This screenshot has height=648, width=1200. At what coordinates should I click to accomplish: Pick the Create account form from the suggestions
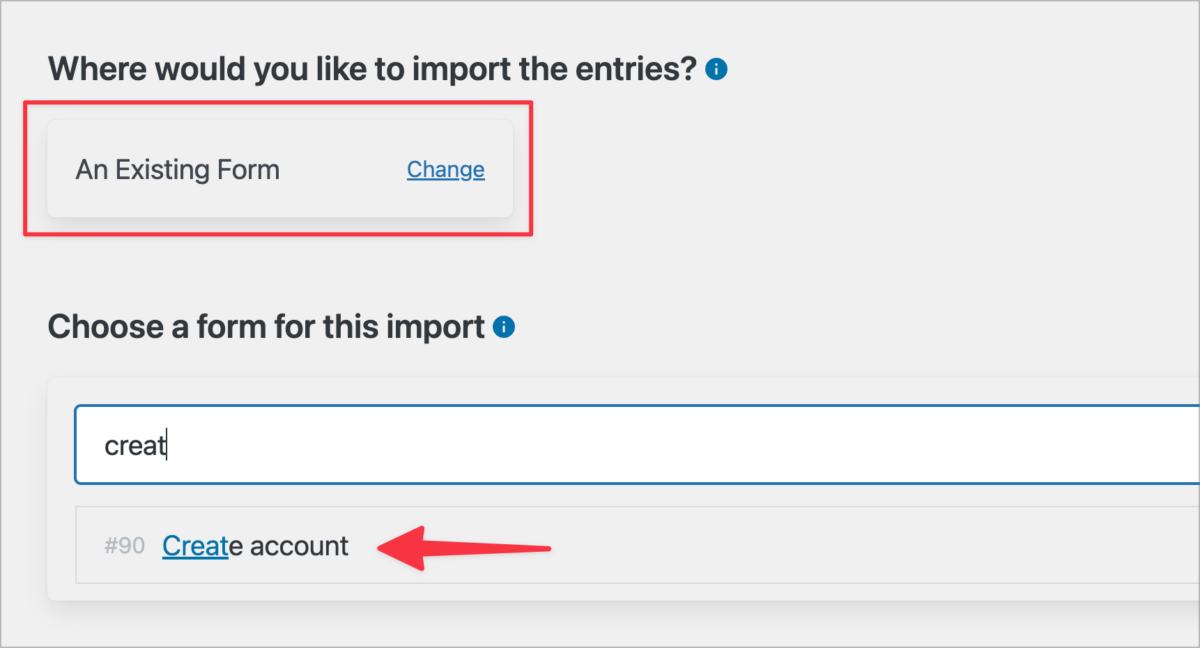click(x=255, y=545)
